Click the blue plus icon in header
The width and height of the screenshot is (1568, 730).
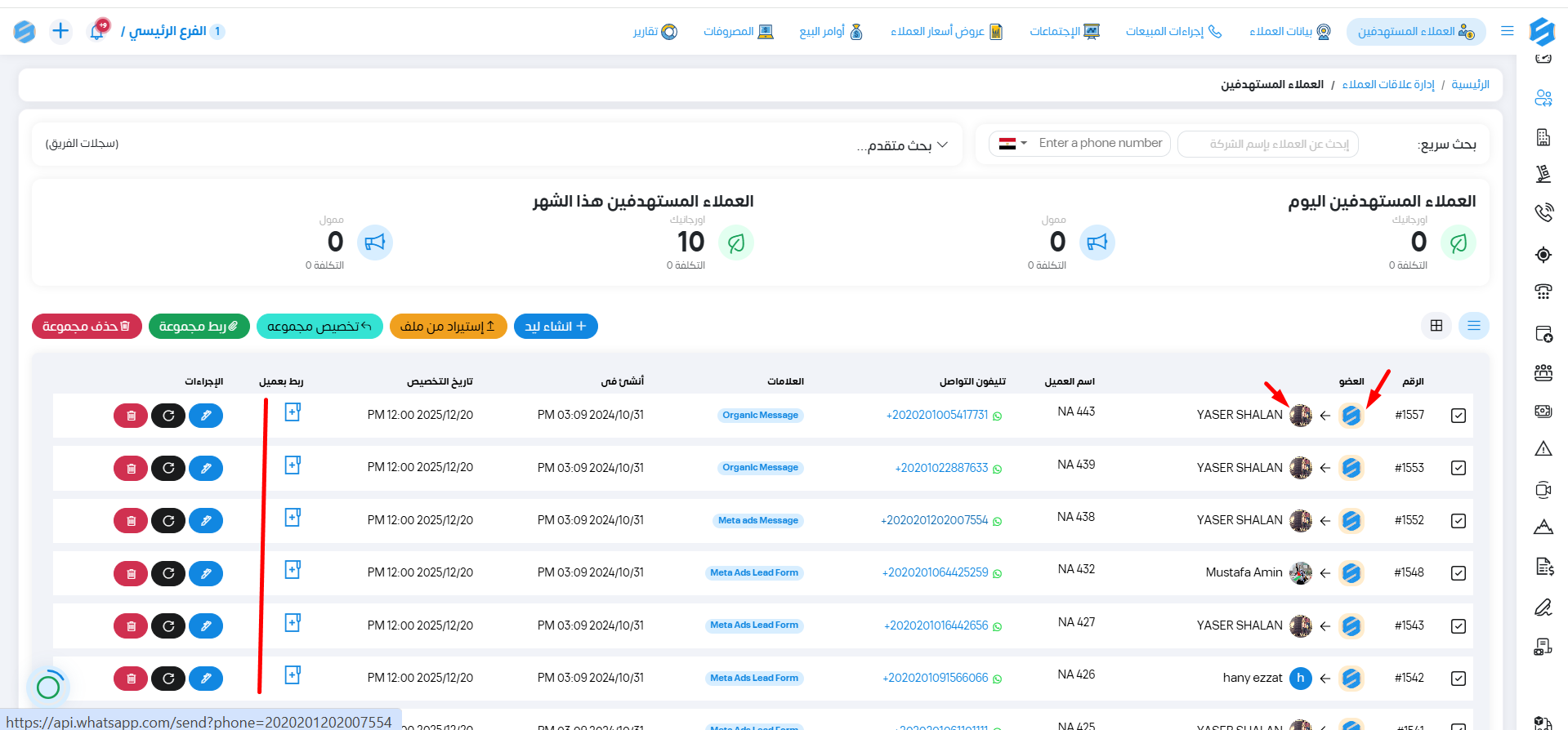[x=60, y=31]
